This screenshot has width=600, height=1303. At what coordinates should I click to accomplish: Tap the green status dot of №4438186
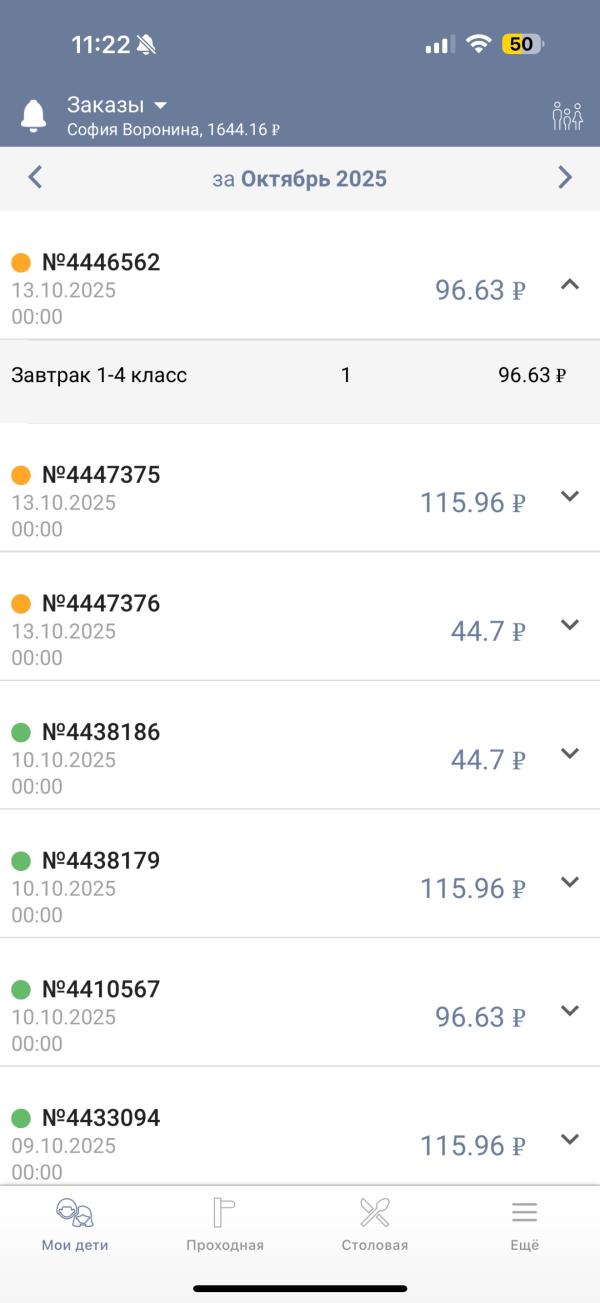pyautogui.click(x=21, y=732)
